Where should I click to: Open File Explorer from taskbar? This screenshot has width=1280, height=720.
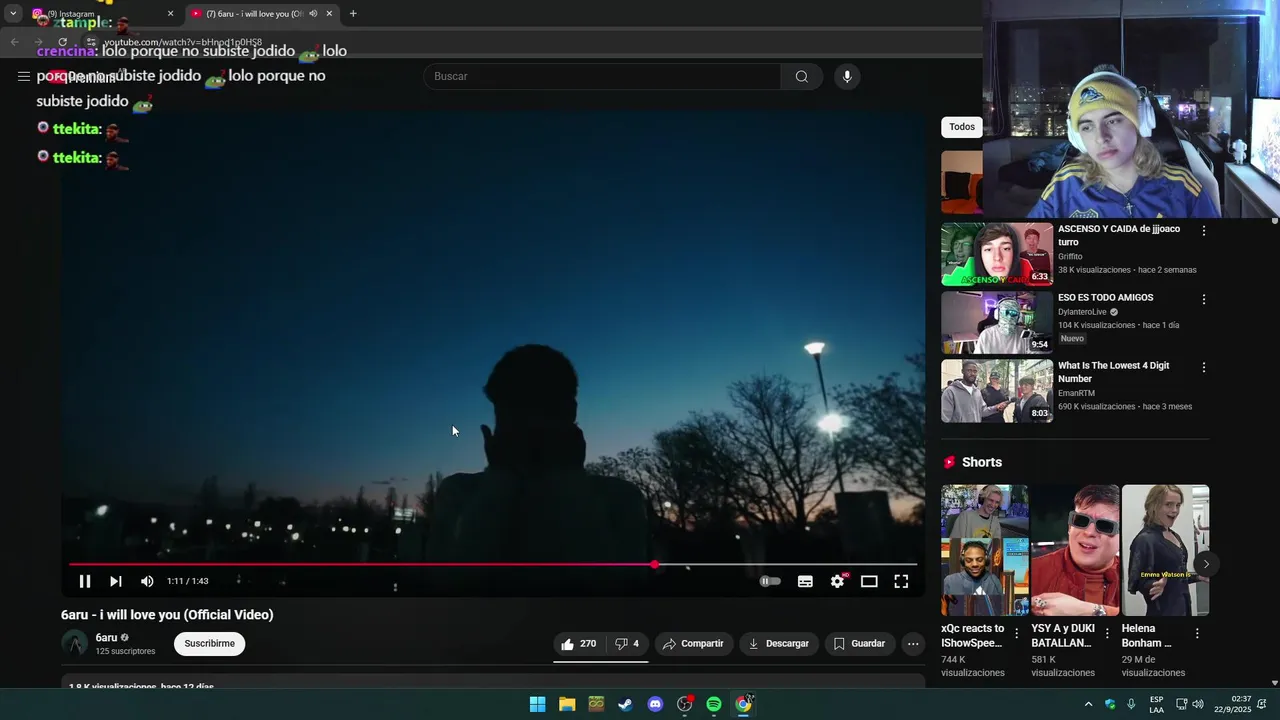tap(567, 704)
